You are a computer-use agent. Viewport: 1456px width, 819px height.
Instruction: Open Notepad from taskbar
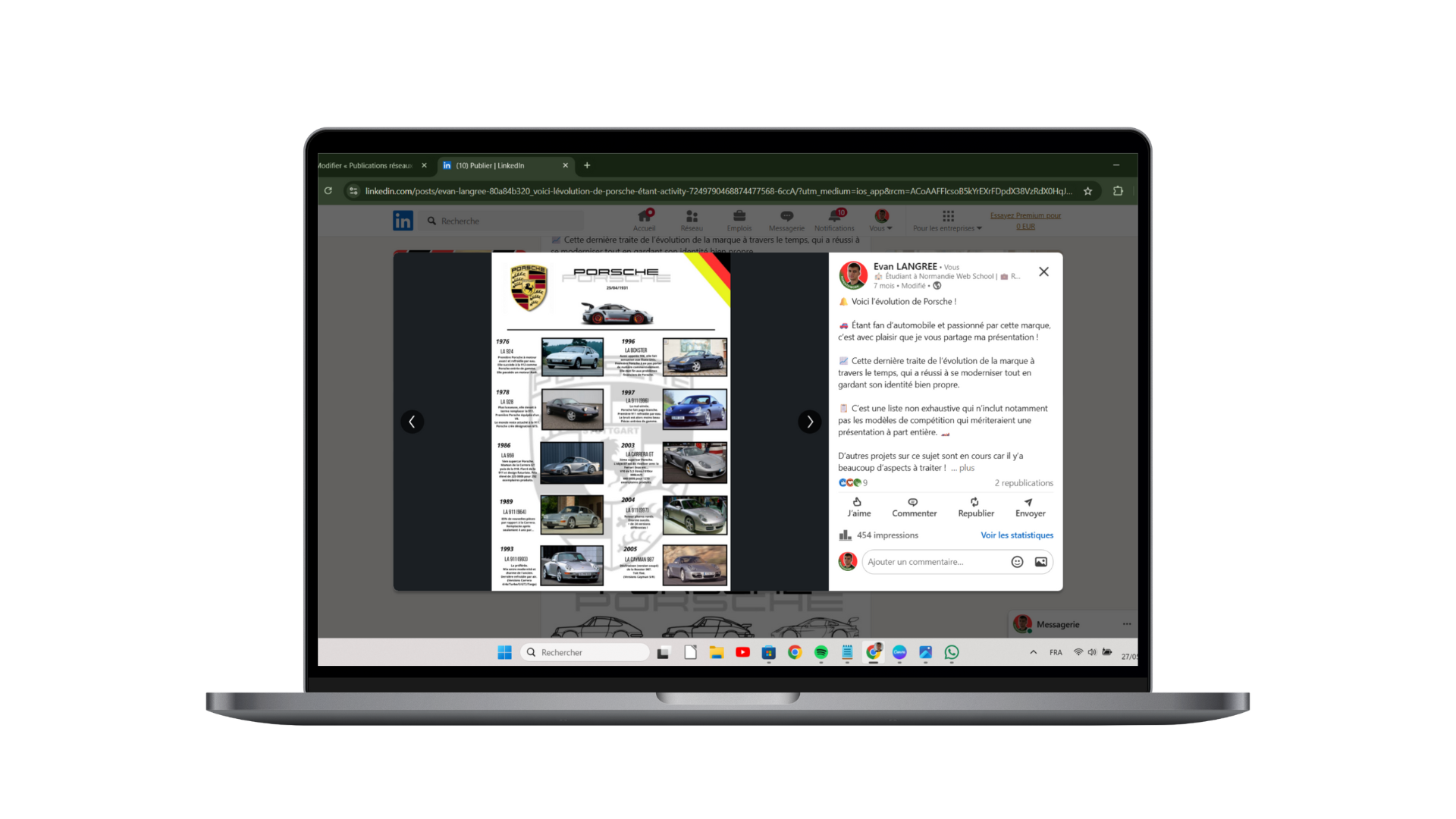click(x=847, y=652)
